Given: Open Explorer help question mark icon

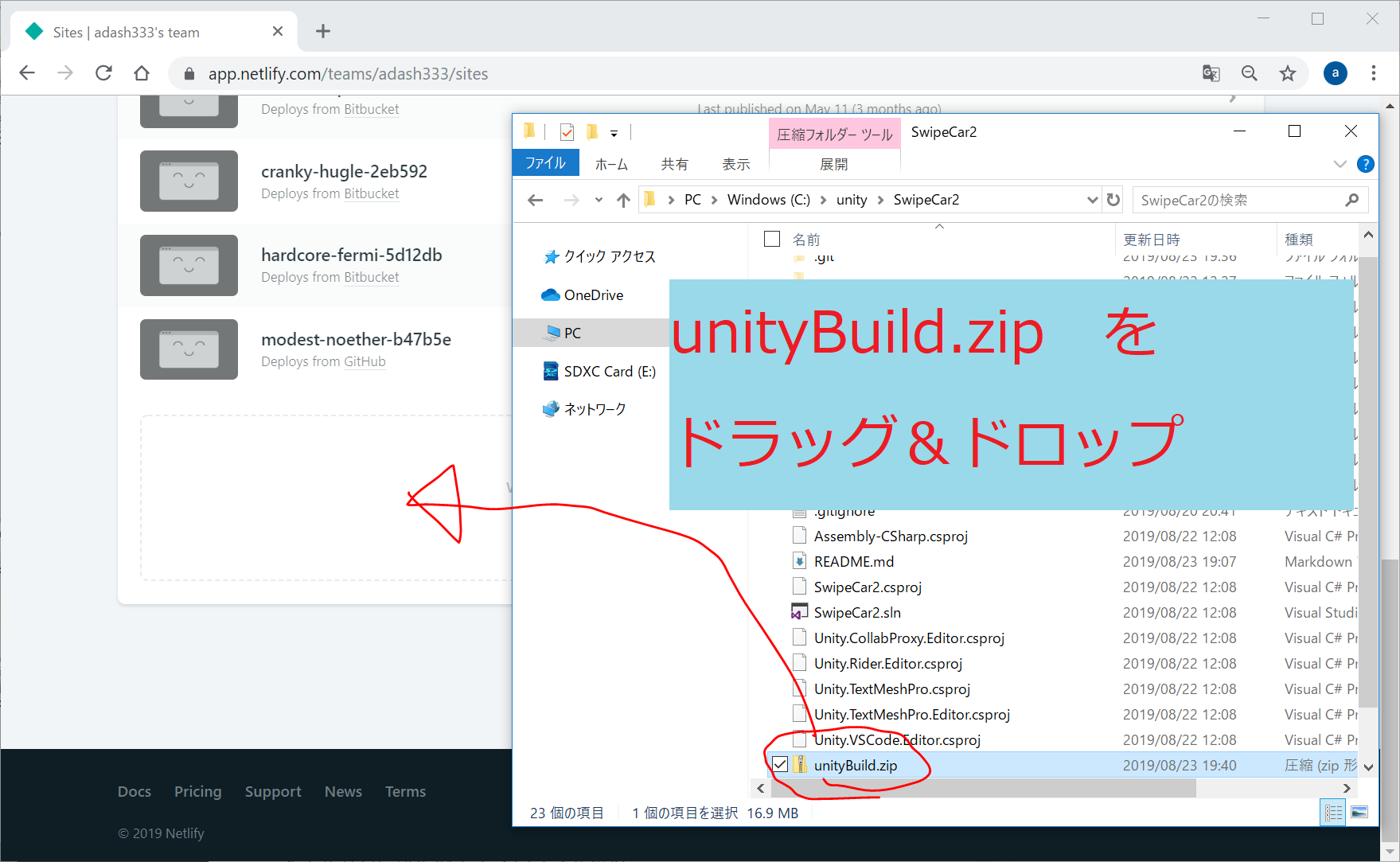Looking at the screenshot, I should click(x=1365, y=164).
